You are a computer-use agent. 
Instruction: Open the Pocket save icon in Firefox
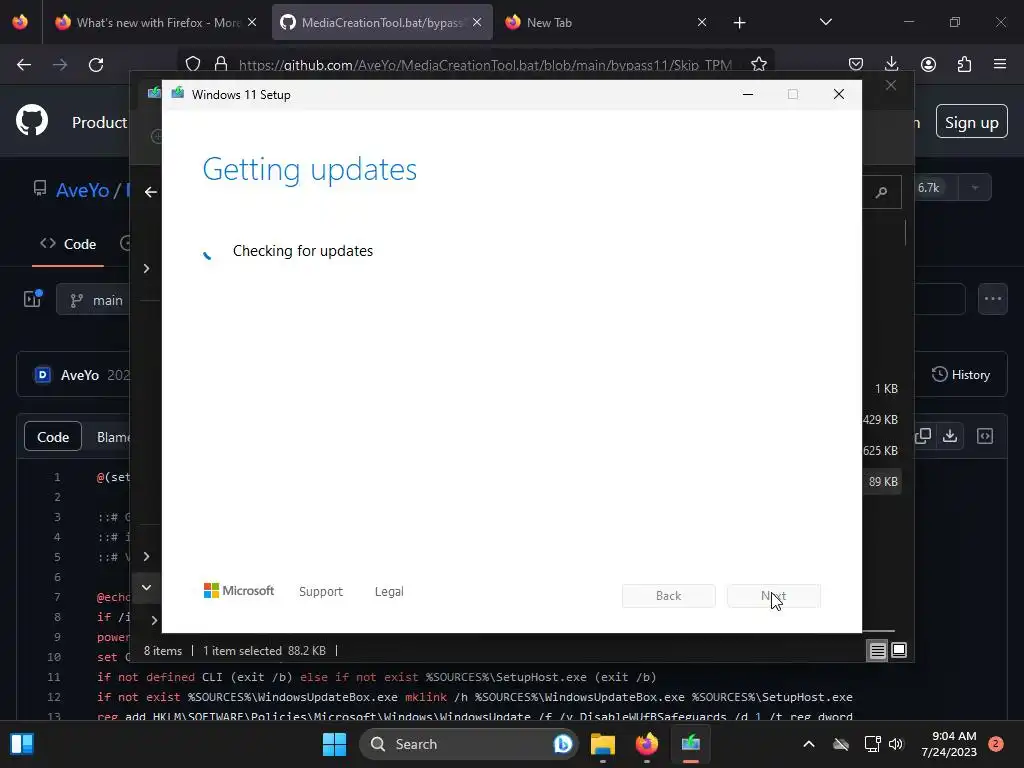pyautogui.click(x=856, y=64)
